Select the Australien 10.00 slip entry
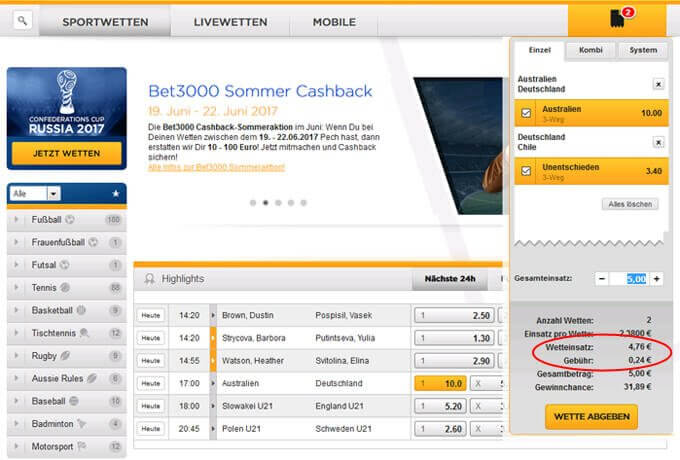Image resolution: width=680 pixels, height=460 pixels. click(591, 113)
